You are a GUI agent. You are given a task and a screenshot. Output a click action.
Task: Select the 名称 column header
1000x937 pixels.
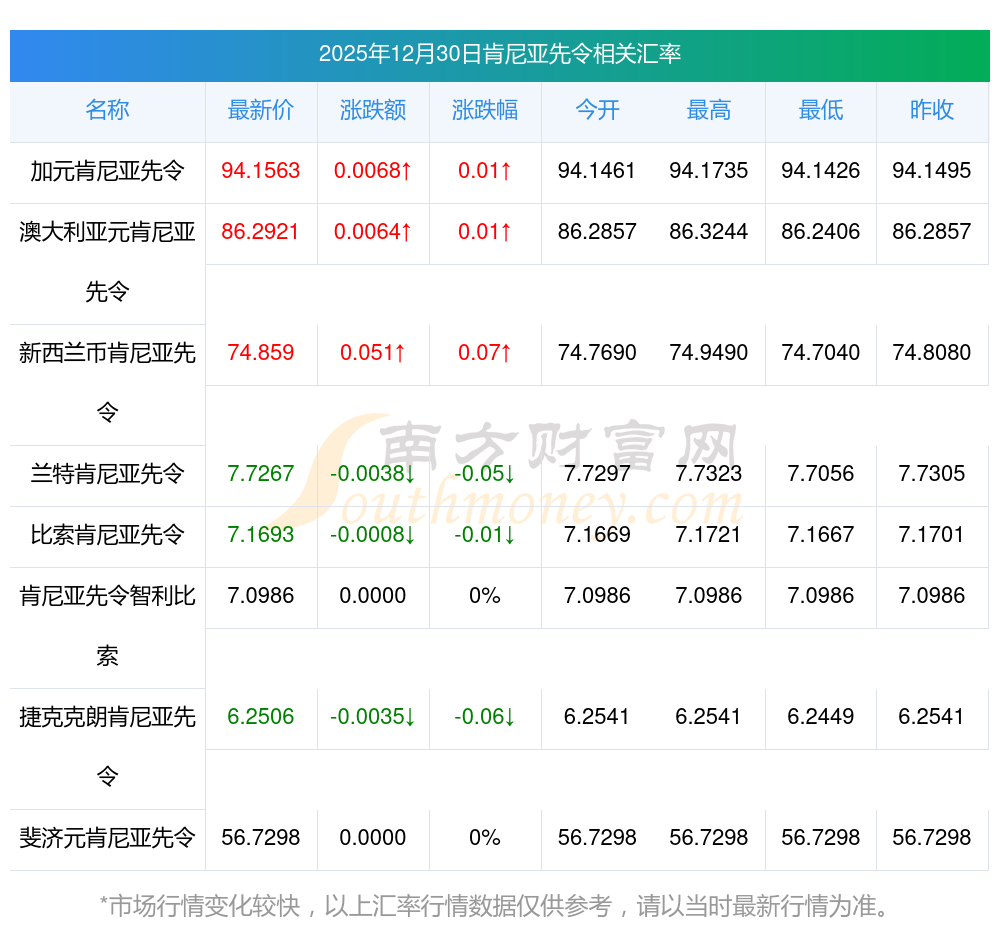[x=107, y=111]
